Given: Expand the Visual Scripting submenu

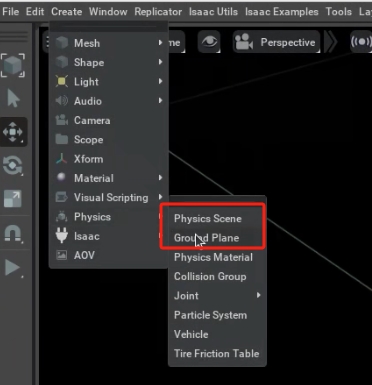Looking at the screenshot, I should 109,198.
